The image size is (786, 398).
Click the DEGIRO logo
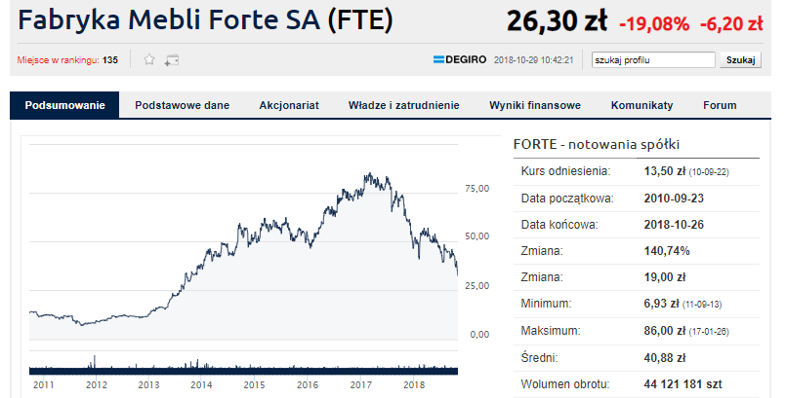[460, 60]
